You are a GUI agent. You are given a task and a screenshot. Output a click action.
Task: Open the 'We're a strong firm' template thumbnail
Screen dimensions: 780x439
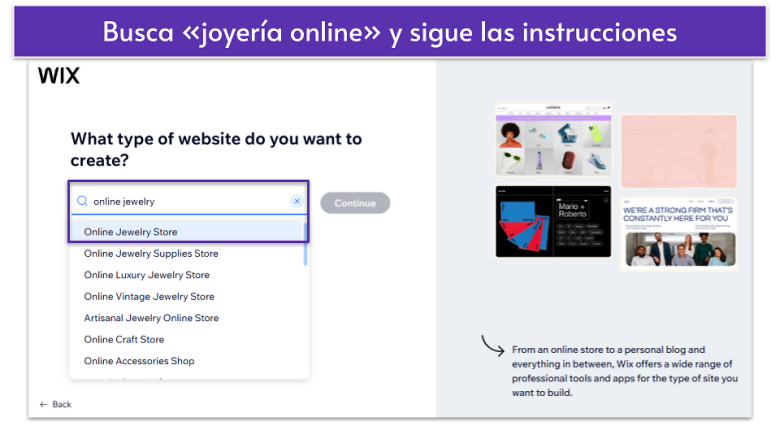(x=679, y=234)
